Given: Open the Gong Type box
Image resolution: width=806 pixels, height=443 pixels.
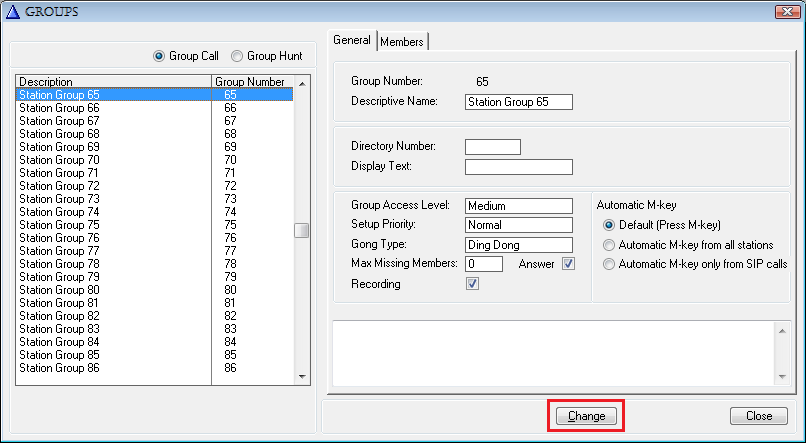Looking at the screenshot, I should (519, 245).
